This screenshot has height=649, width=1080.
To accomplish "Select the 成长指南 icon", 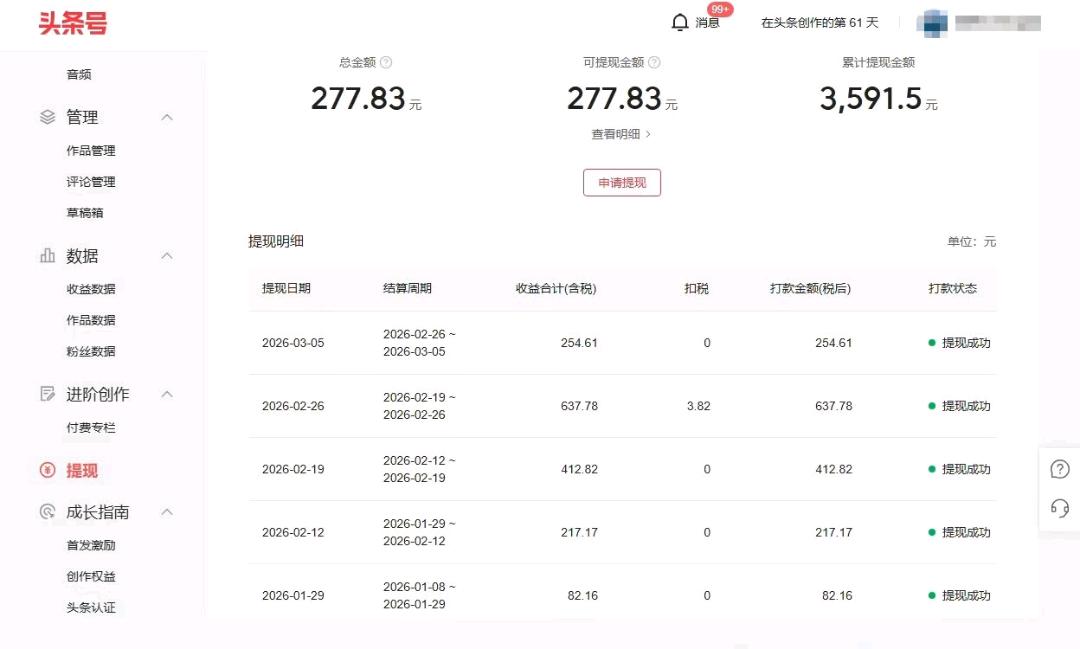I will pyautogui.click(x=47, y=512).
